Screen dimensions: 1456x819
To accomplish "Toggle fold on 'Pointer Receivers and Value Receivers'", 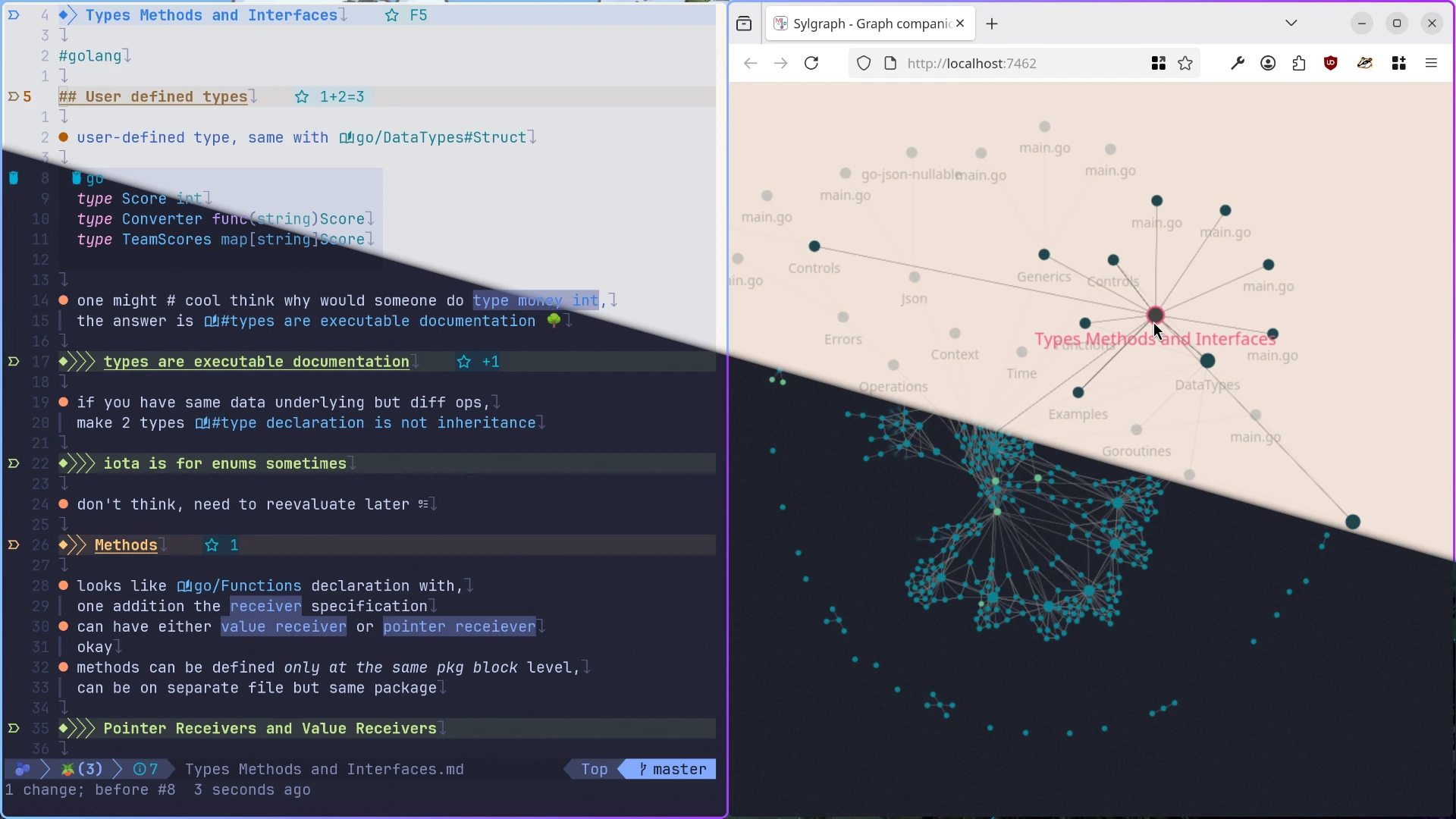I will click(x=14, y=728).
